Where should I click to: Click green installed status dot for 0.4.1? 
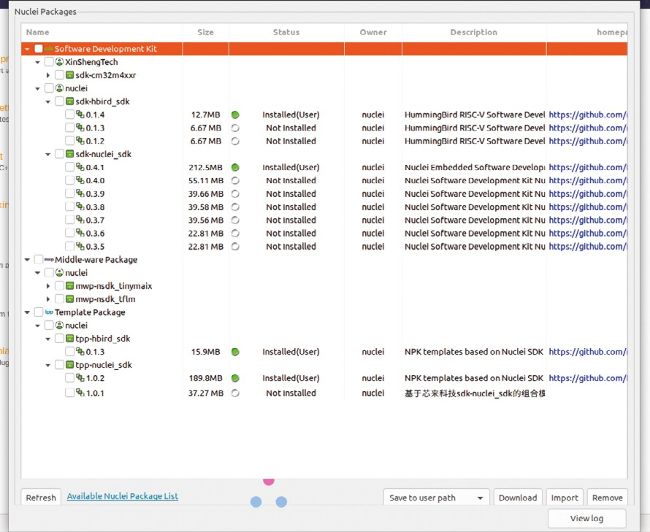pos(235,167)
